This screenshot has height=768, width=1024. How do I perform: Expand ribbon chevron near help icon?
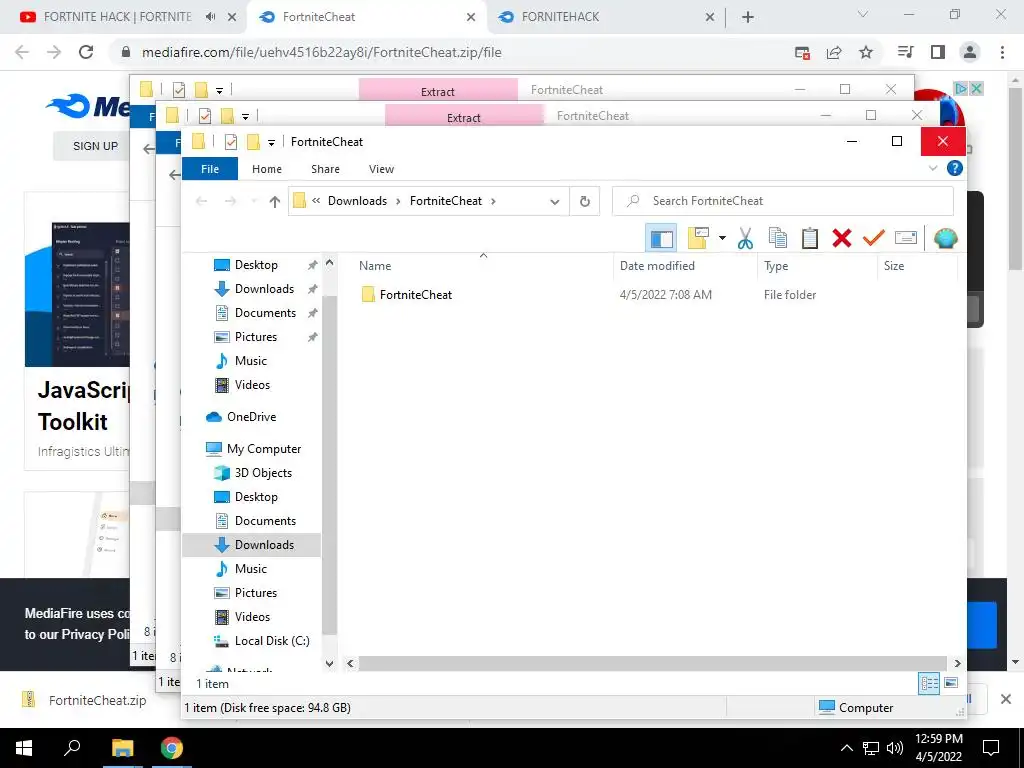tap(933, 168)
